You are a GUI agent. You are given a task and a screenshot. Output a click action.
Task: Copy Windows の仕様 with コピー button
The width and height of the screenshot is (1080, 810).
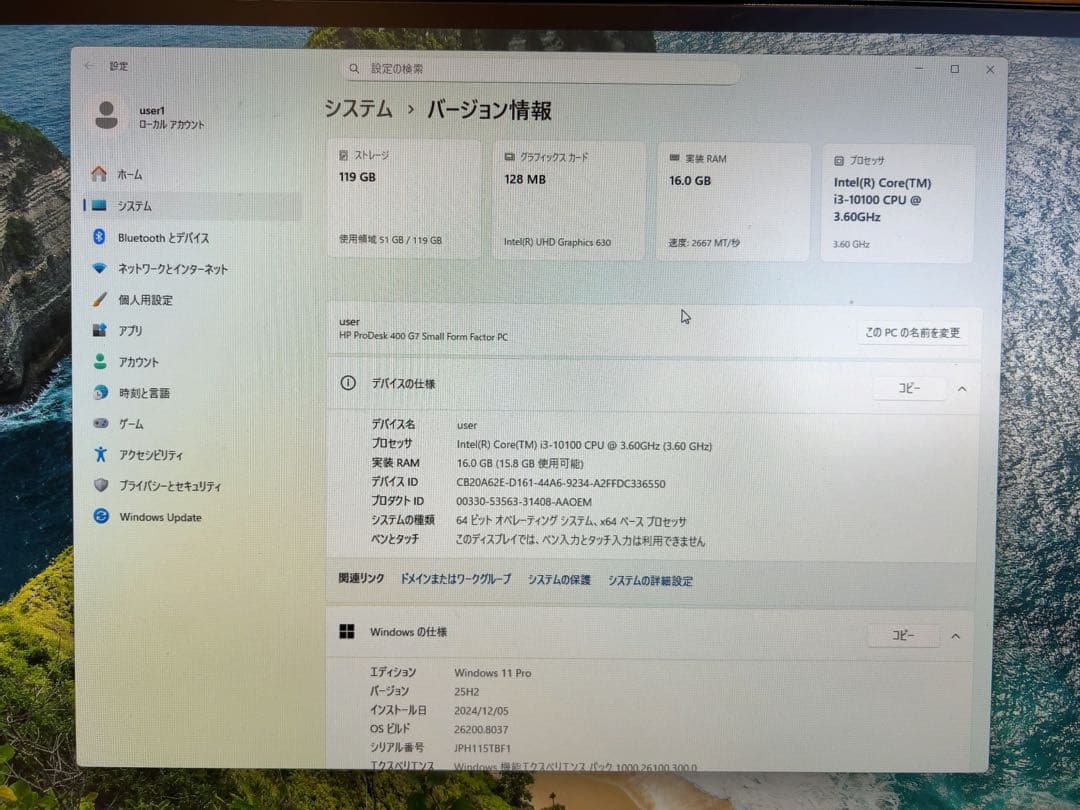click(x=903, y=635)
